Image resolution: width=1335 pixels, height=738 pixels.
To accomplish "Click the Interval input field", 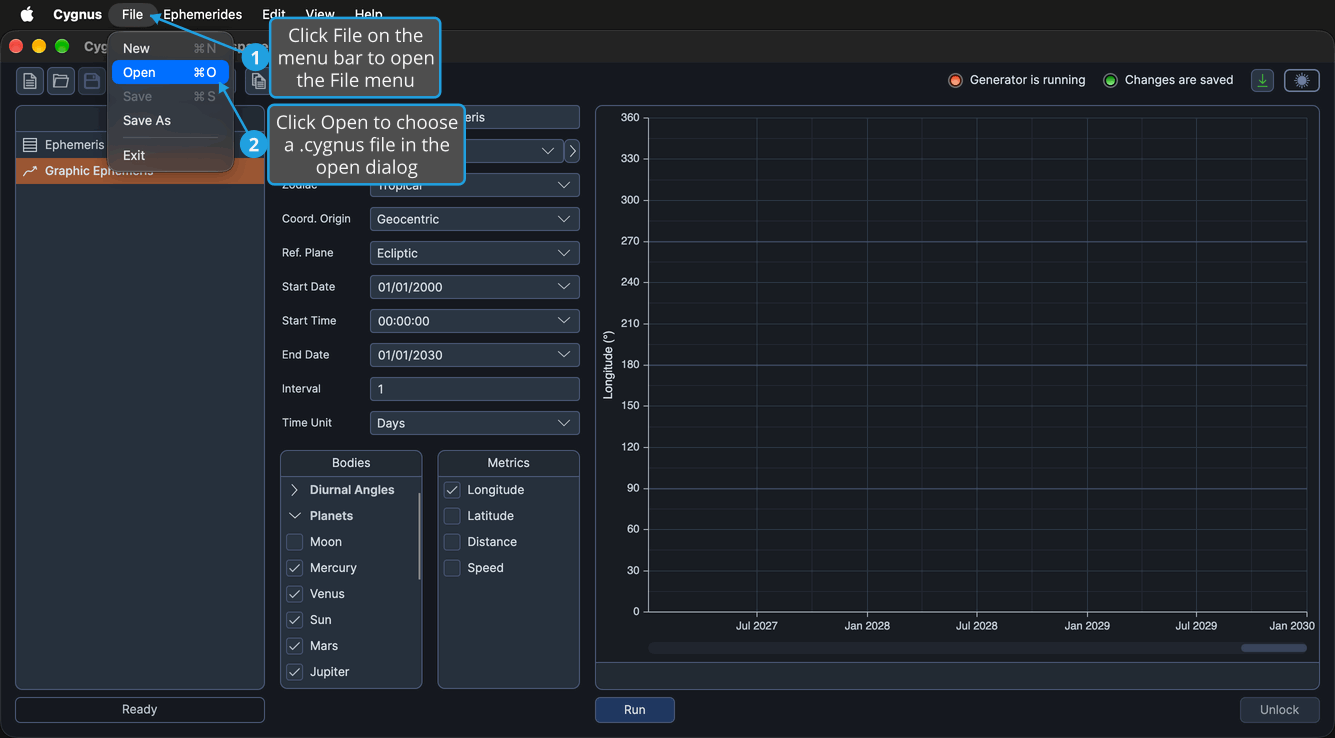I will pos(475,389).
